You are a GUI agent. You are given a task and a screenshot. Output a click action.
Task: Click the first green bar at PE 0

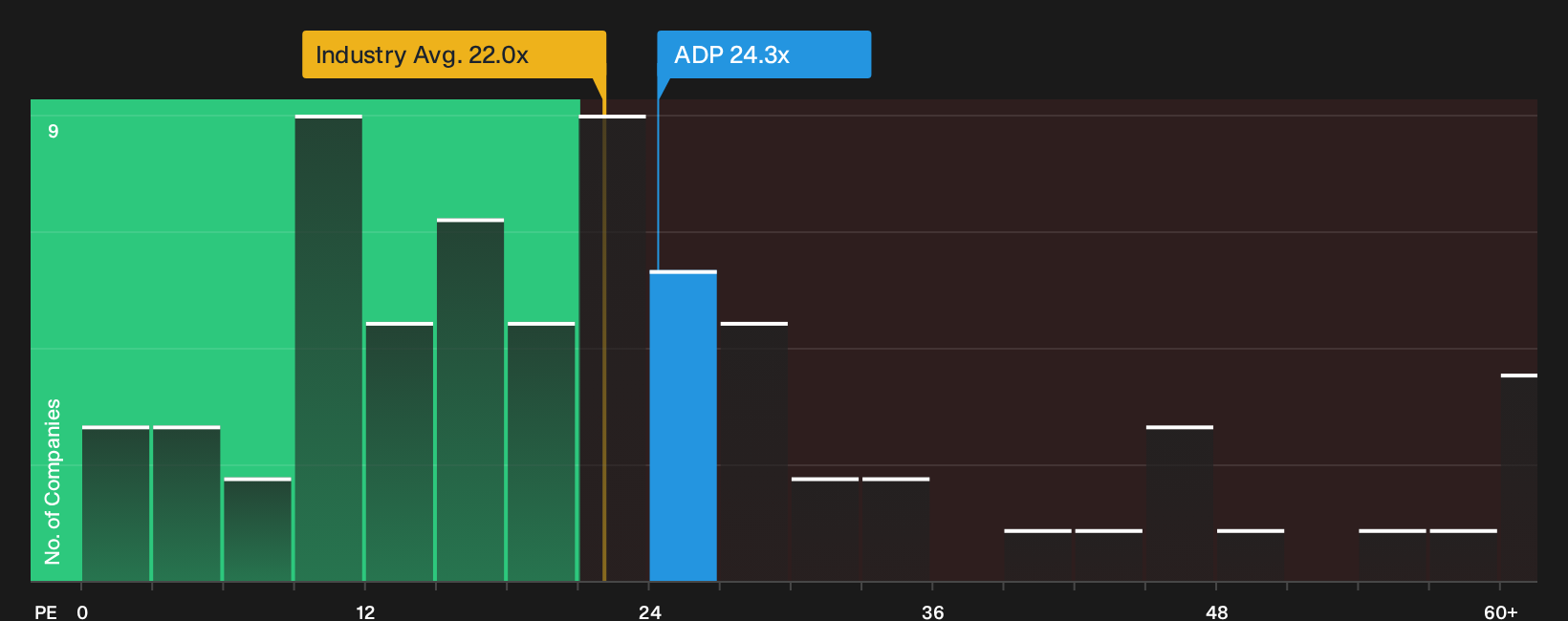tap(116, 503)
